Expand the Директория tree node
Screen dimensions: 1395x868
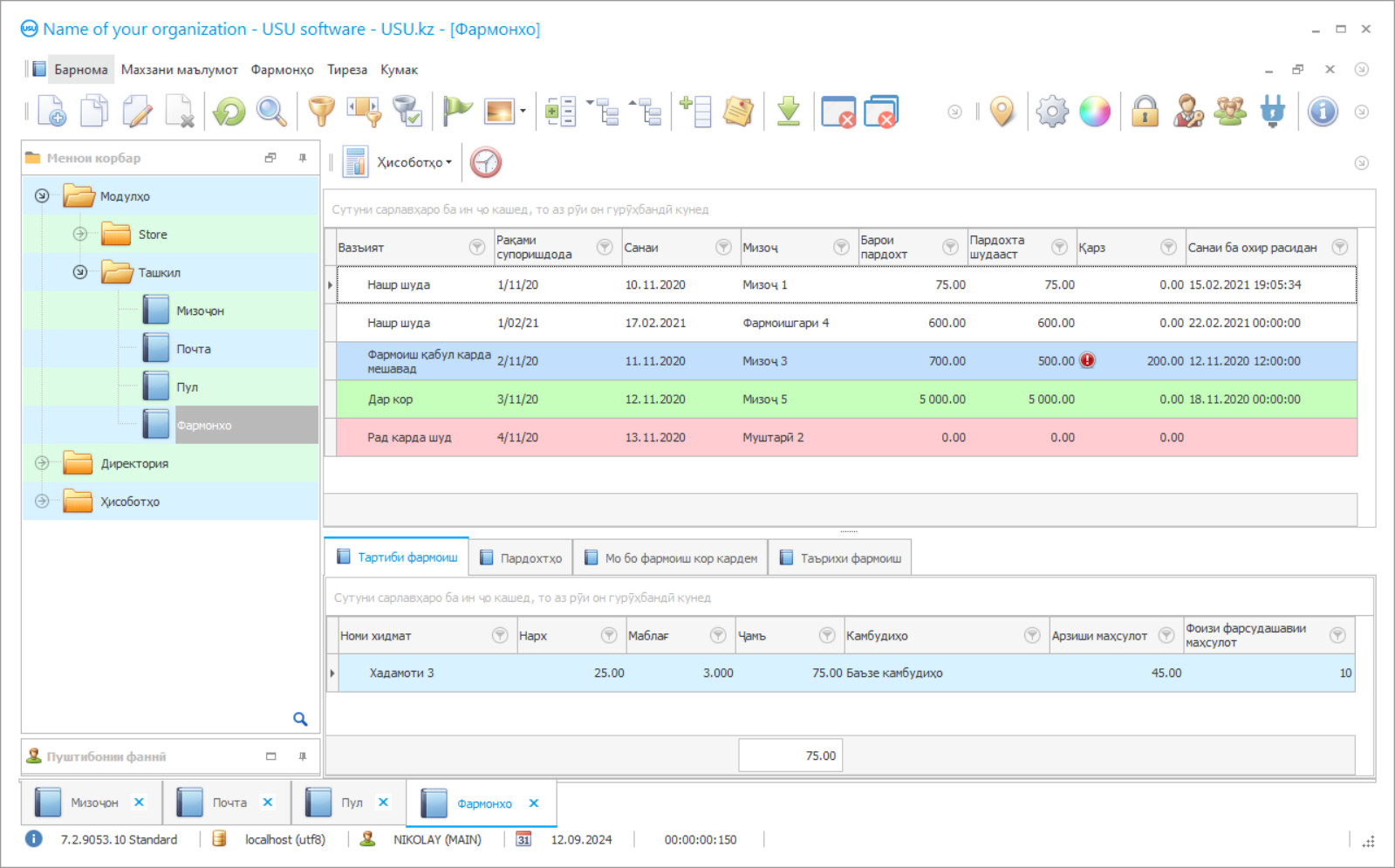click(42, 463)
